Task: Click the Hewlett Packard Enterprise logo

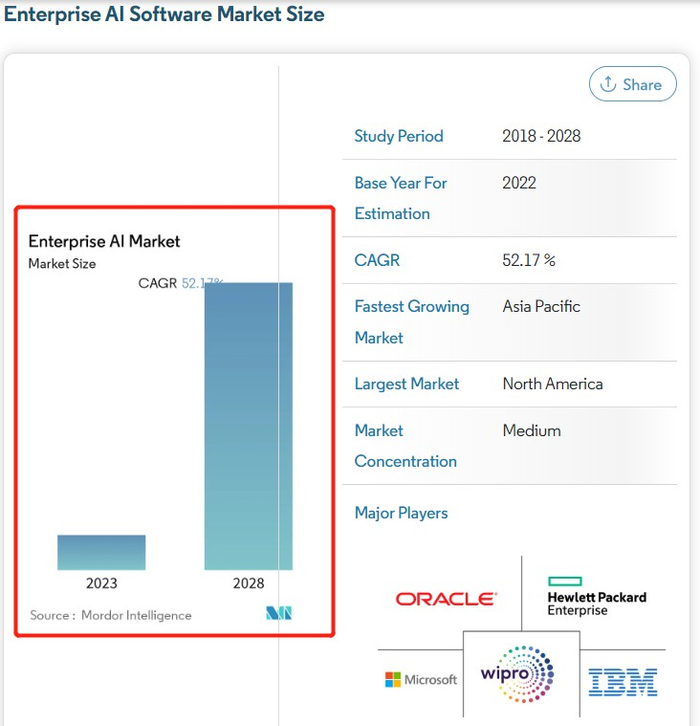Action: pyautogui.click(x=596, y=596)
